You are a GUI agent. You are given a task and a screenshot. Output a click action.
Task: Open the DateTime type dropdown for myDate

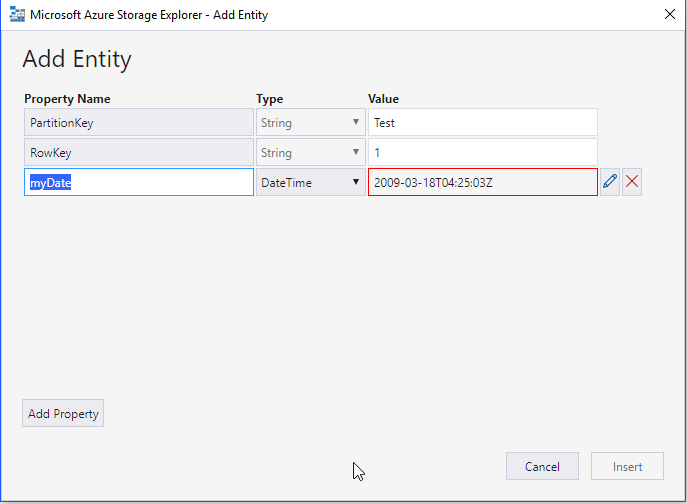311,182
